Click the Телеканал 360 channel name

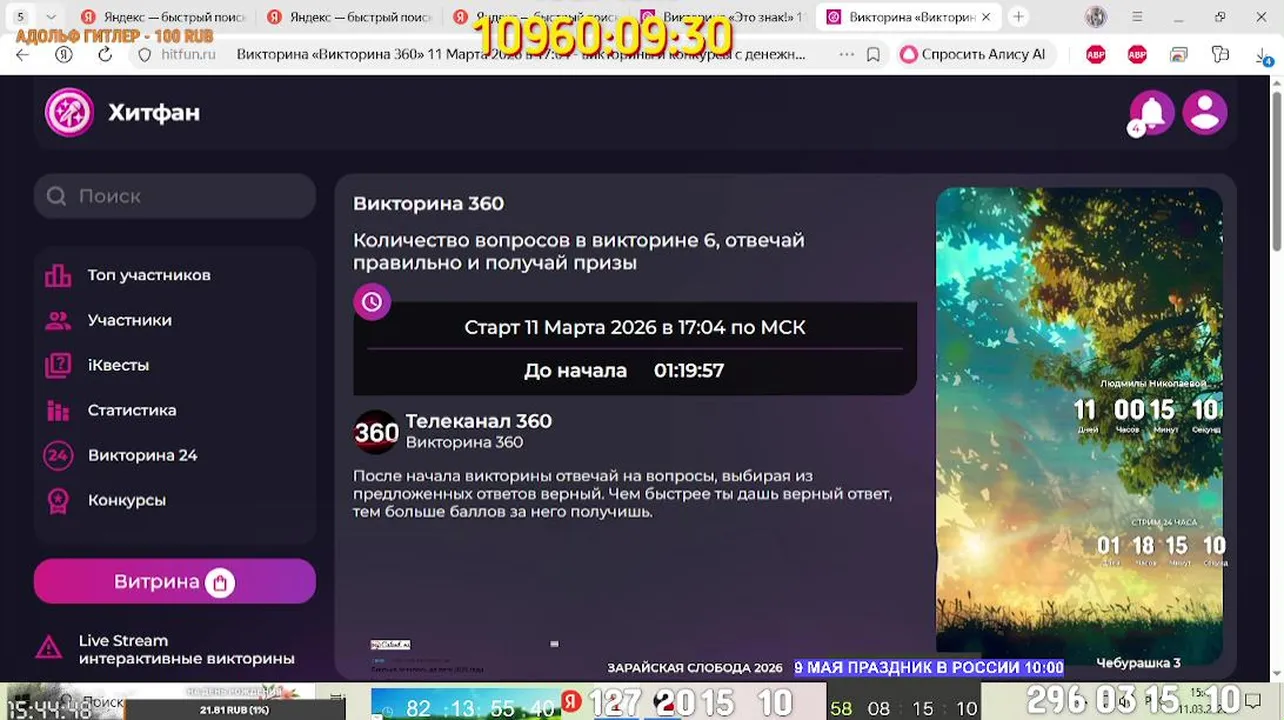point(479,421)
